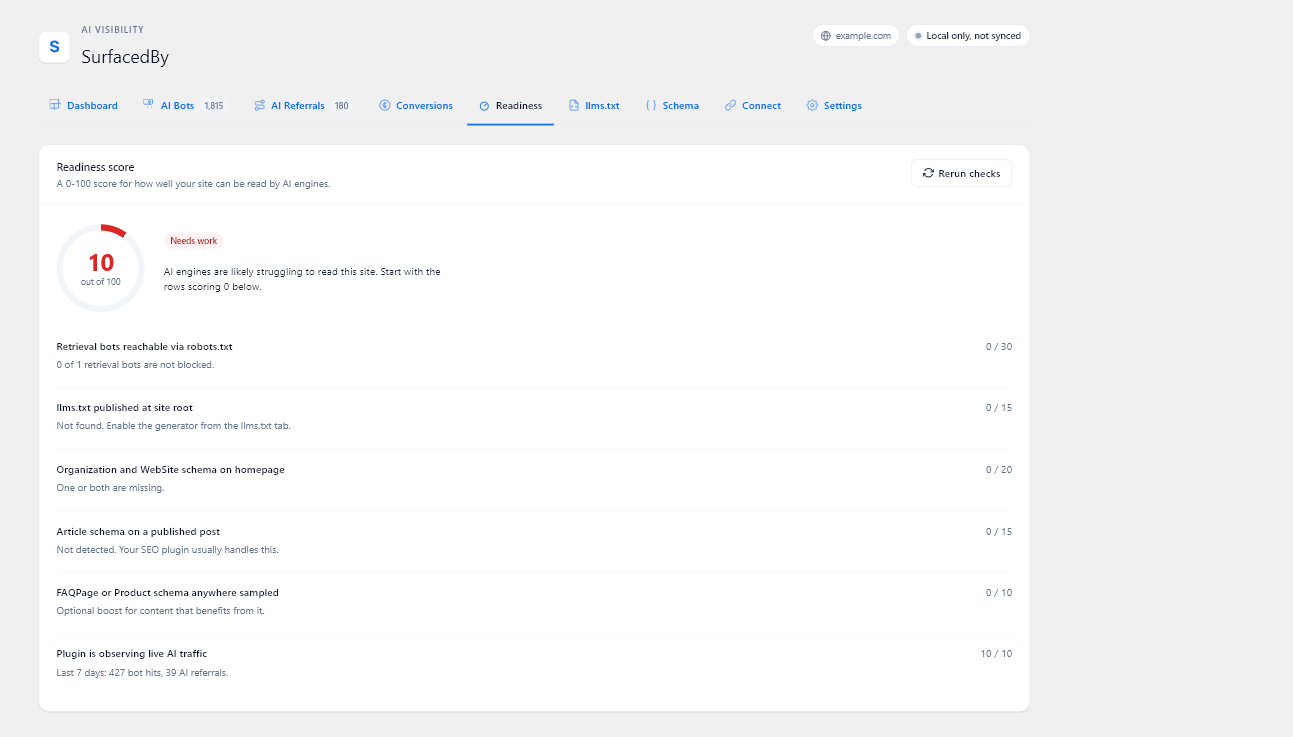Click the "AI engines are likely struggling" message
The width and height of the screenshot is (1293, 737).
point(302,279)
